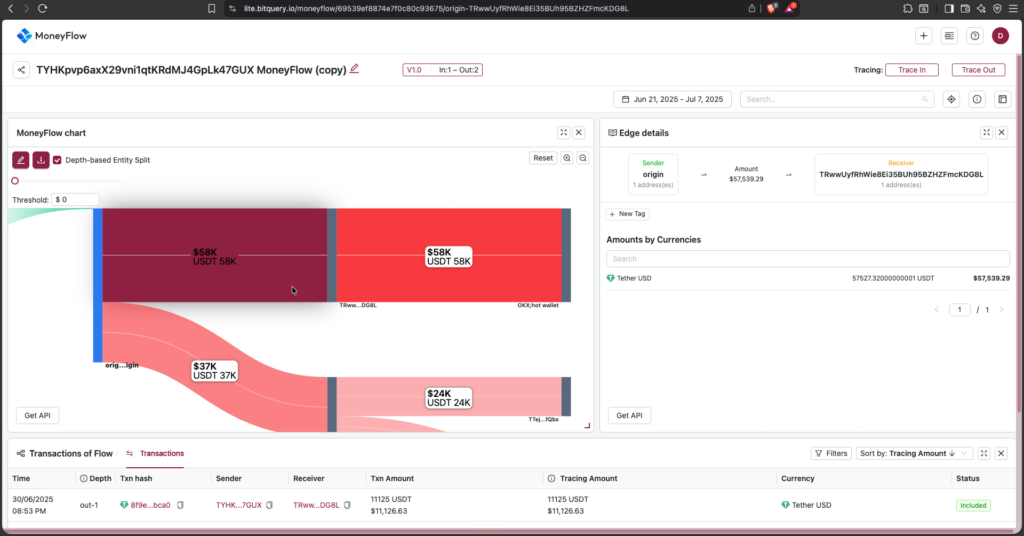Edit the MoneyFlow title with pencil icon
This screenshot has width=1024, height=536.
tap(354, 69)
